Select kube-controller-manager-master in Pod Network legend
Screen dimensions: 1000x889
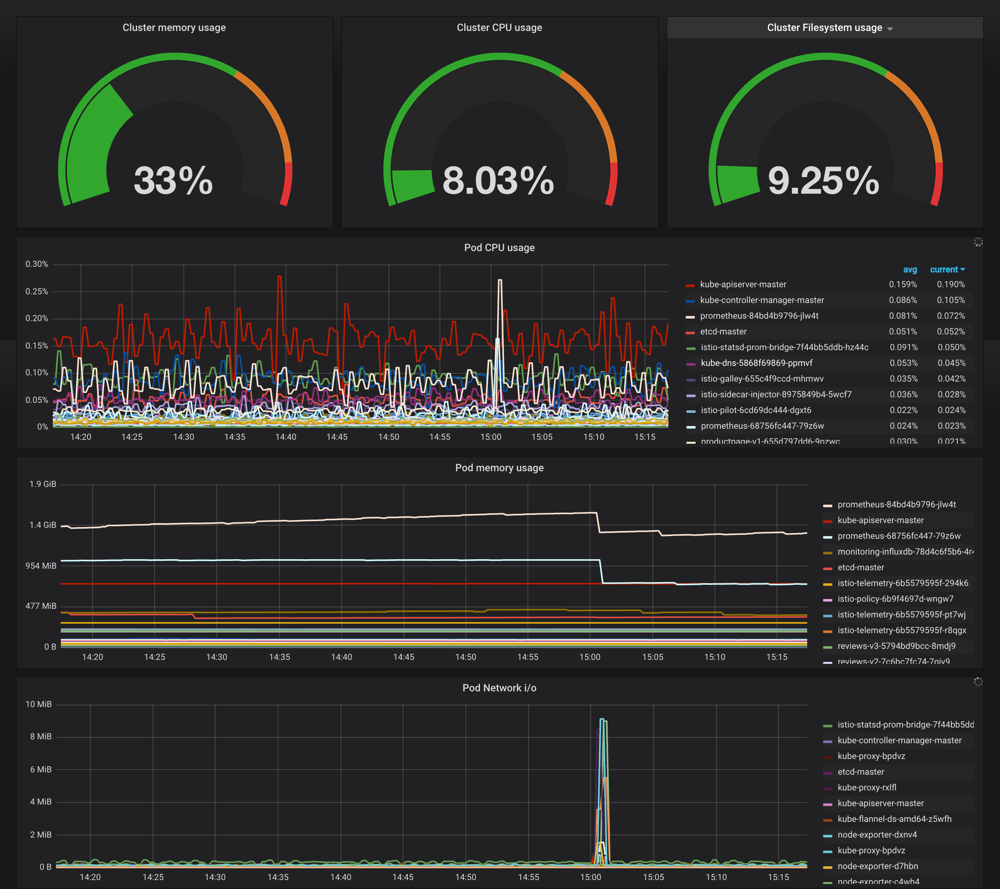[899, 740]
